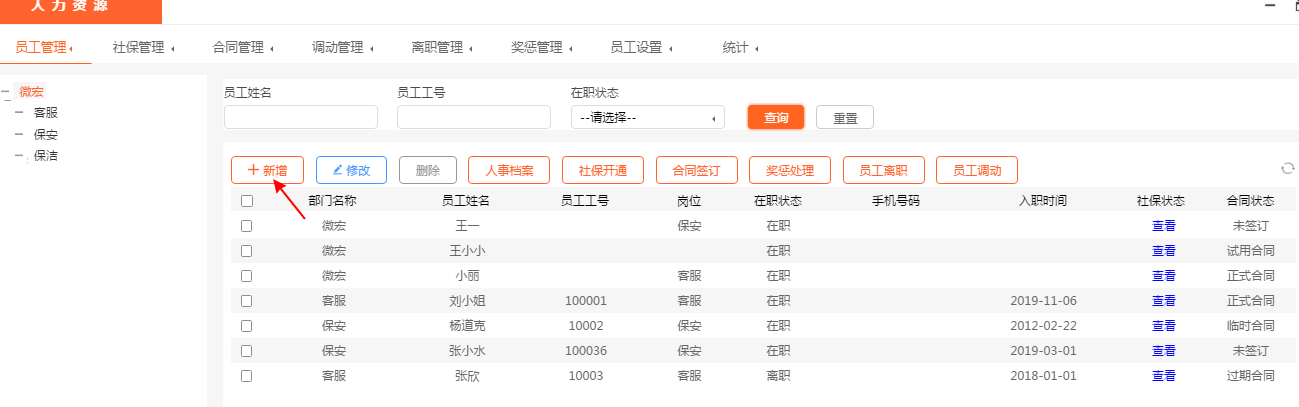This screenshot has width=1299, height=407.
Task: Expand the 统计 menu
Action: (x=740, y=47)
